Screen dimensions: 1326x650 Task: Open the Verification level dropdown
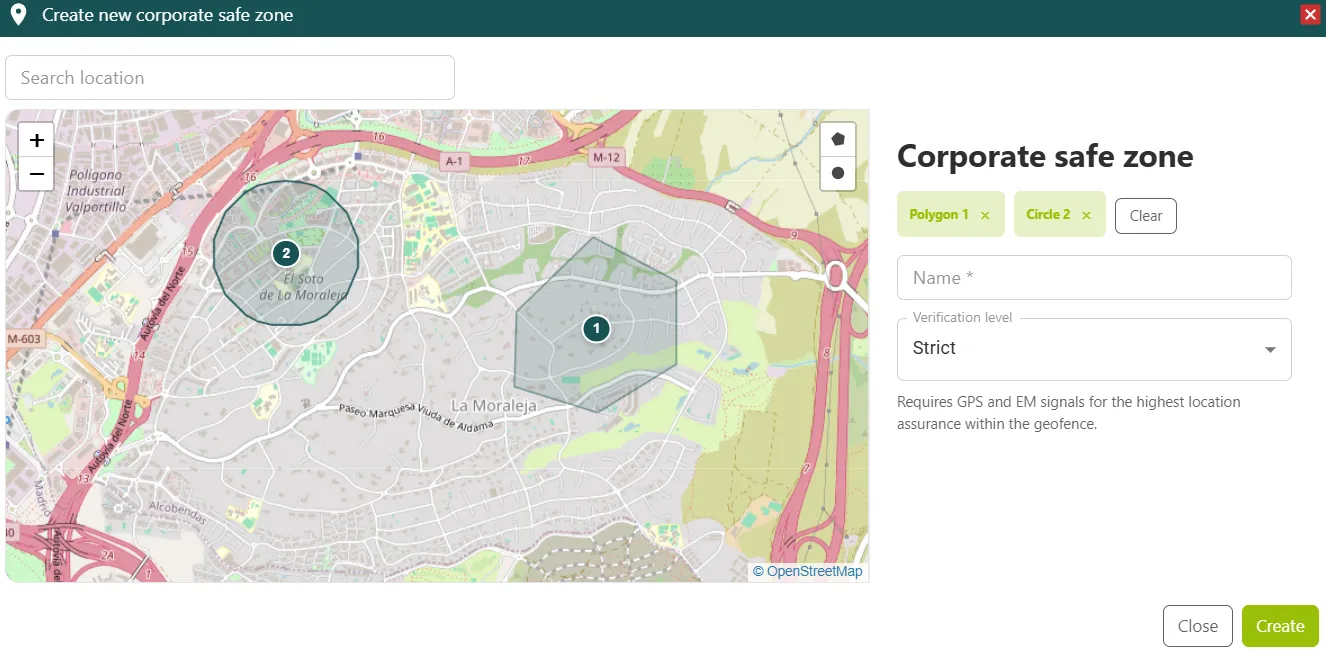(x=1094, y=349)
